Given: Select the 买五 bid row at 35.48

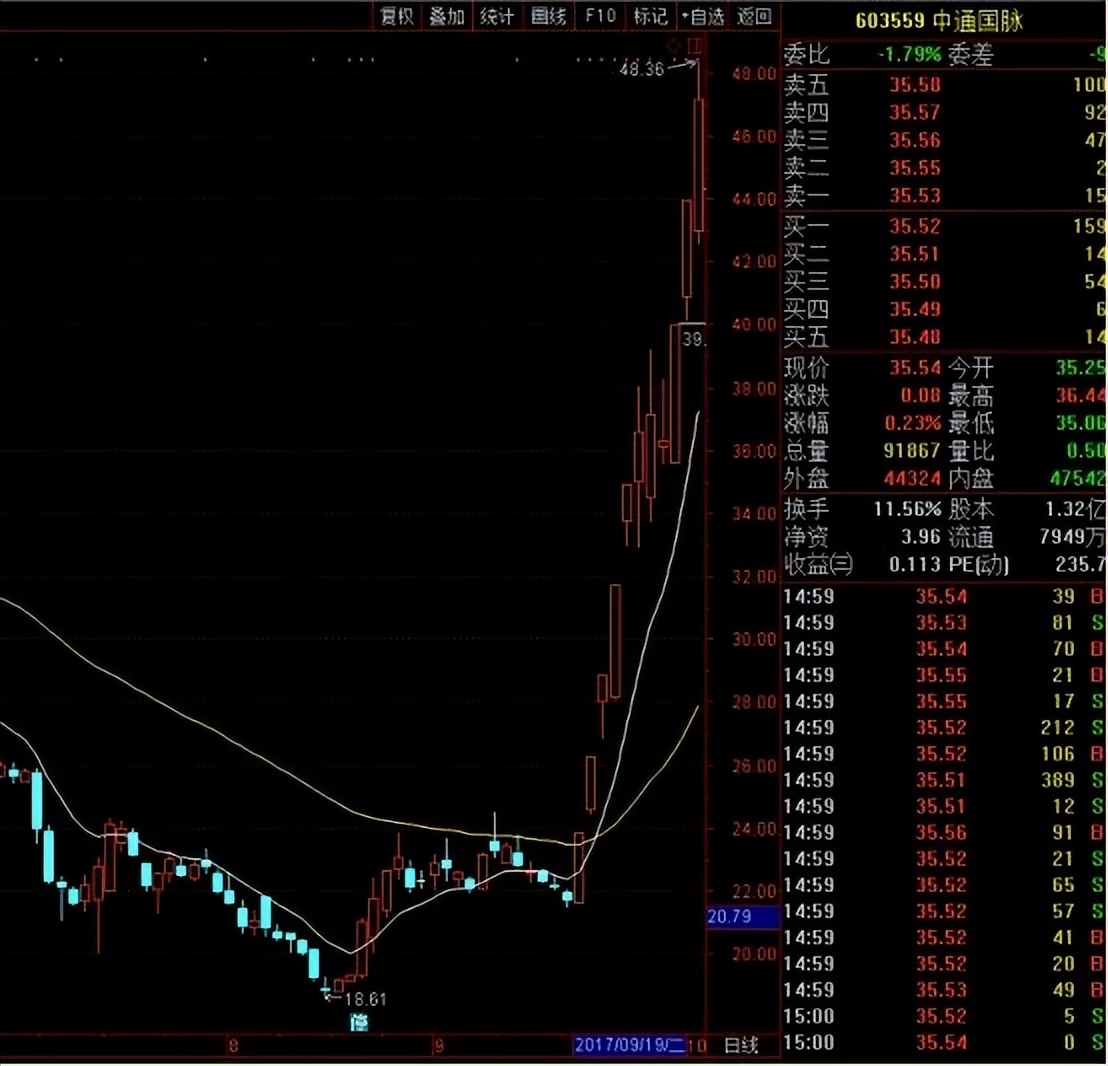Looking at the screenshot, I should [x=944, y=336].
